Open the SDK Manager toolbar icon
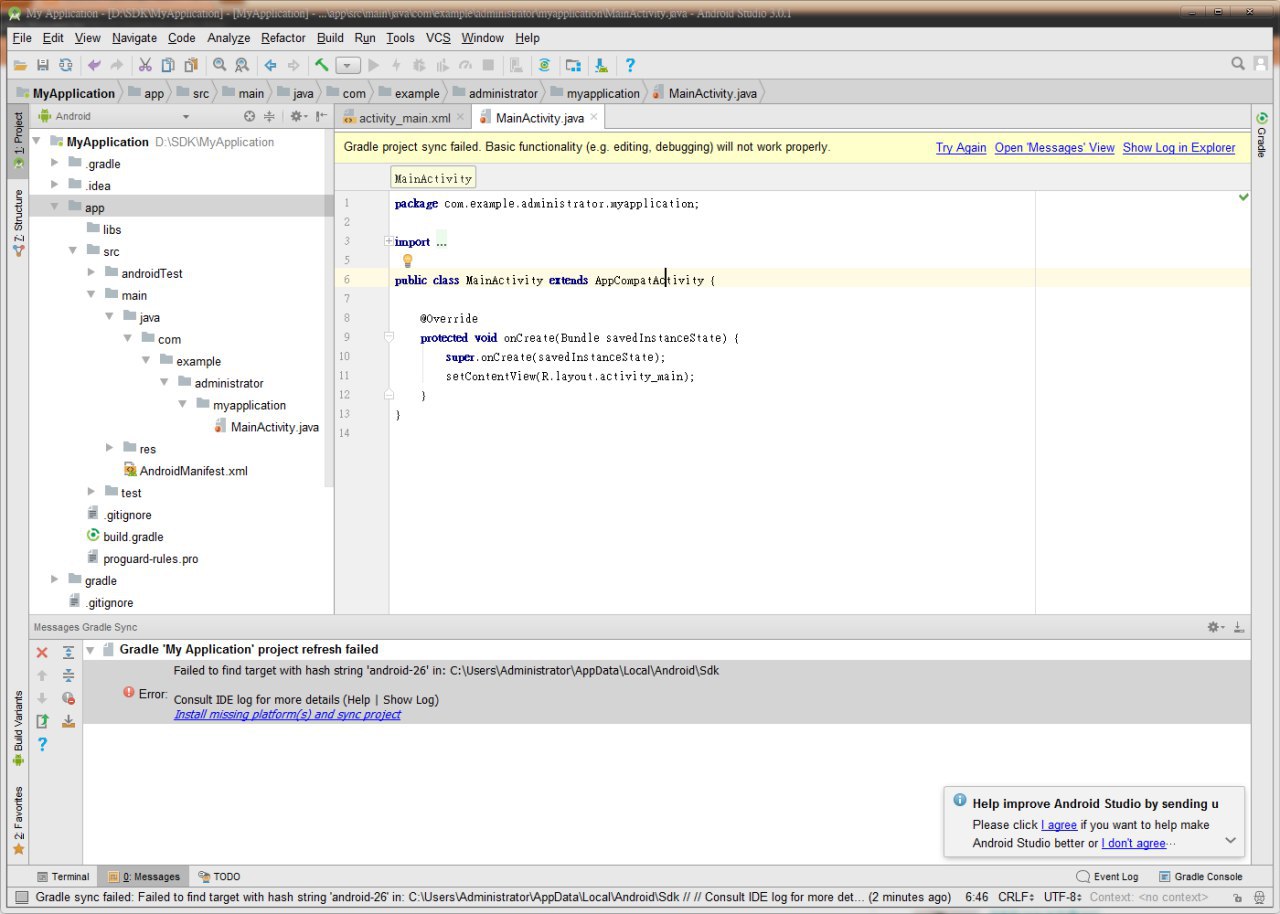Screen dimensions: 1280x914 click(x=600, y=65)
